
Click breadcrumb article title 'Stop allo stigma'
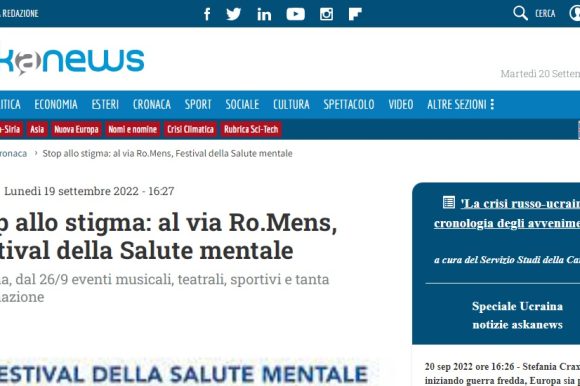point(167,153)
